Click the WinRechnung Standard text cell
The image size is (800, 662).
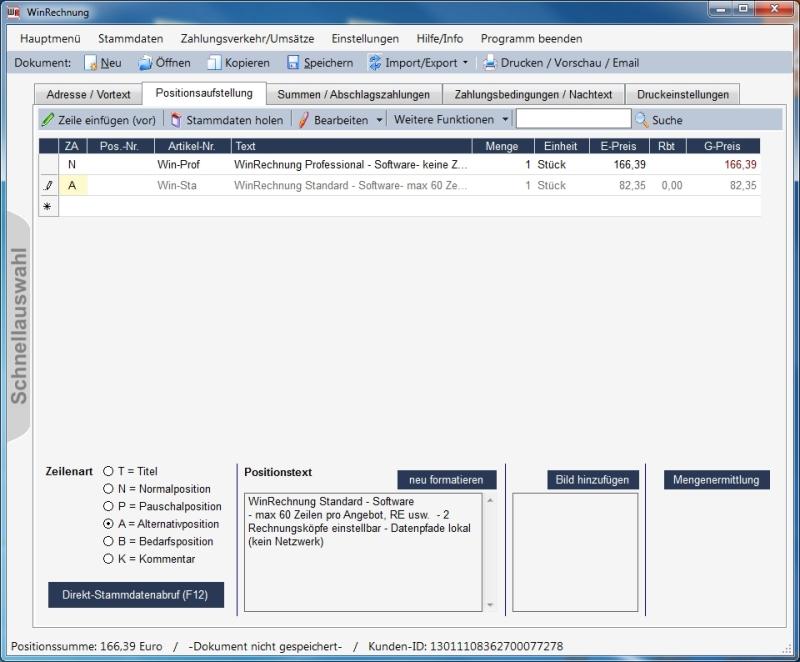click(351, 185)
